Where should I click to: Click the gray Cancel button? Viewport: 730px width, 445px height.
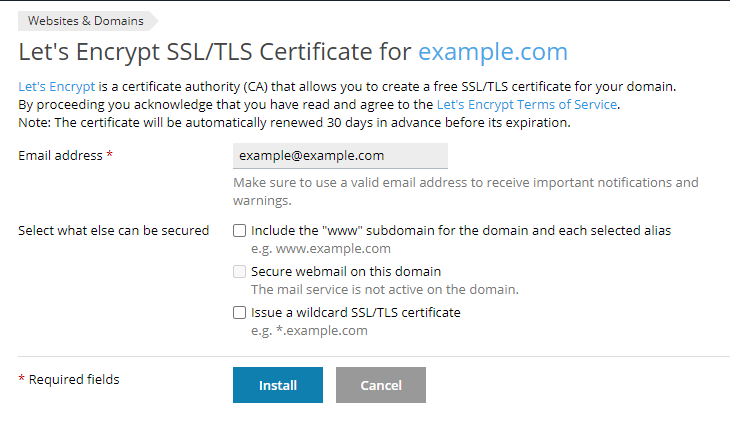381,385
